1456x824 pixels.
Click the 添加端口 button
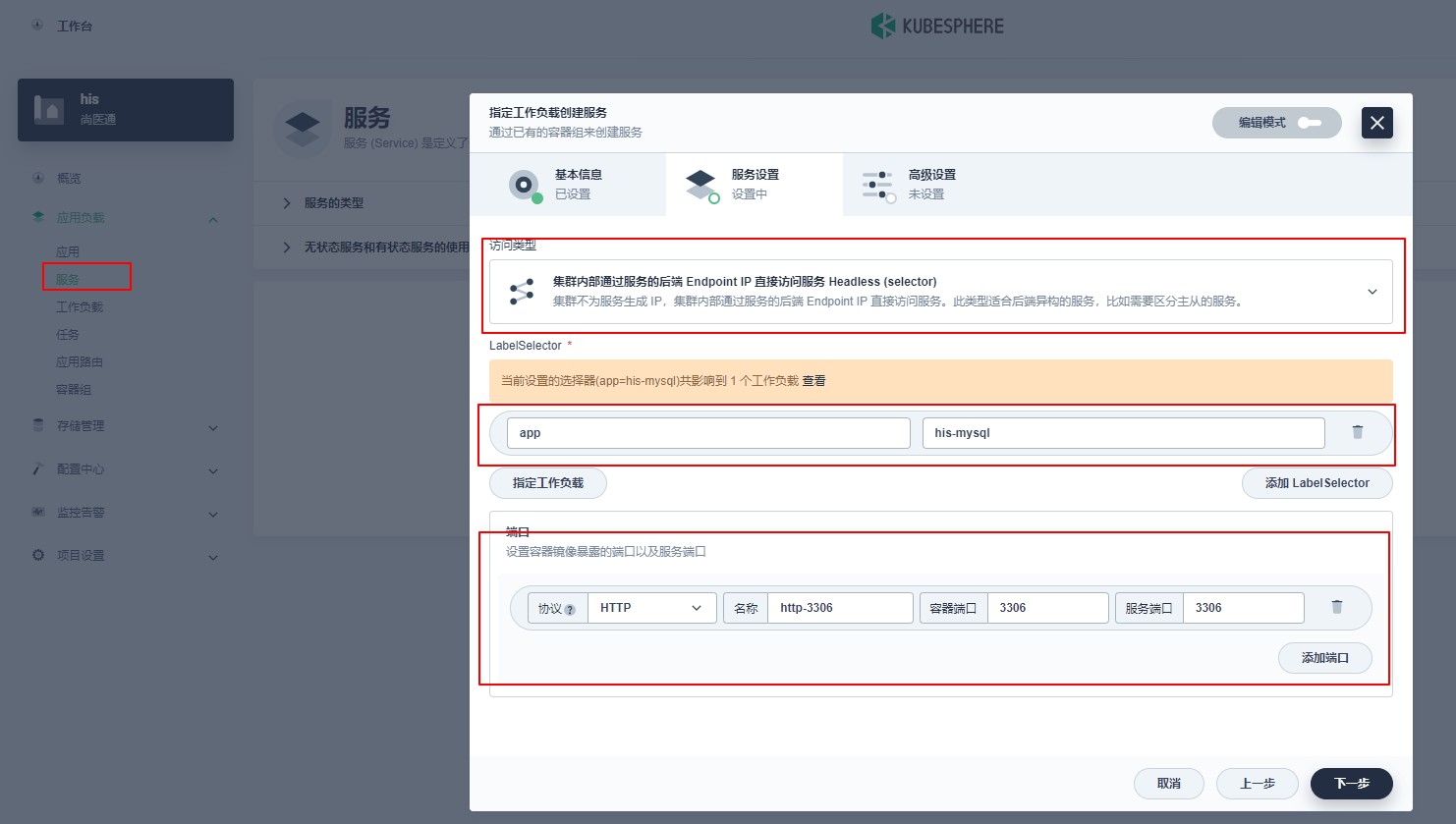click(1324, 658)
